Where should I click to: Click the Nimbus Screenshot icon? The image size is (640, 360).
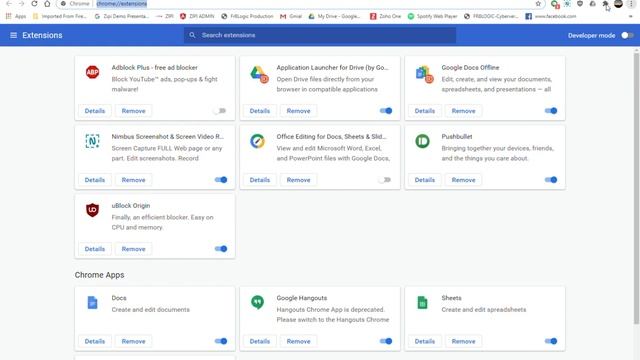(92, 141)
